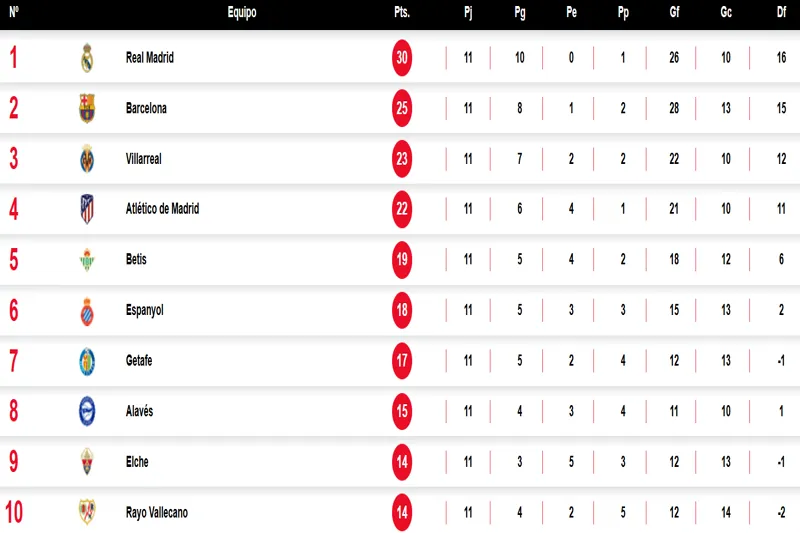This screenshot has height=533, width=800.
Task: Click the position number 10
Action: point(14,512)
